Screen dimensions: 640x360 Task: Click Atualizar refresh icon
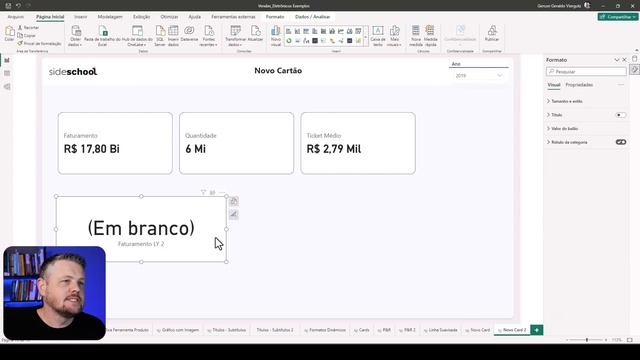pos(256,33)
